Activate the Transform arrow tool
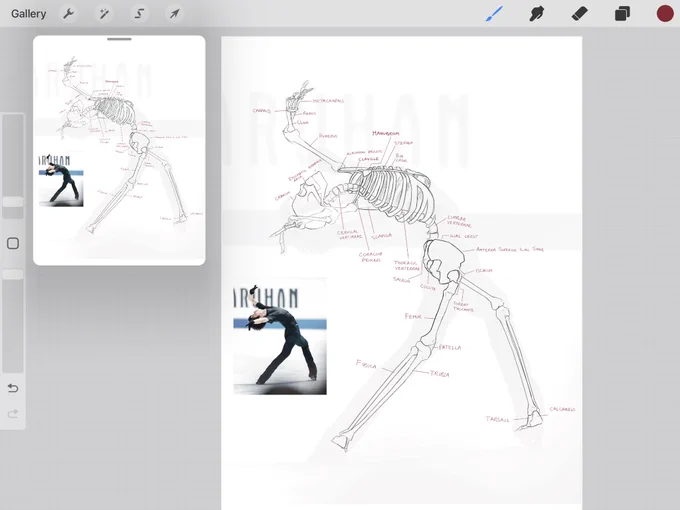The width and height of the screenshot is (680, 510). tap(174, 14)
